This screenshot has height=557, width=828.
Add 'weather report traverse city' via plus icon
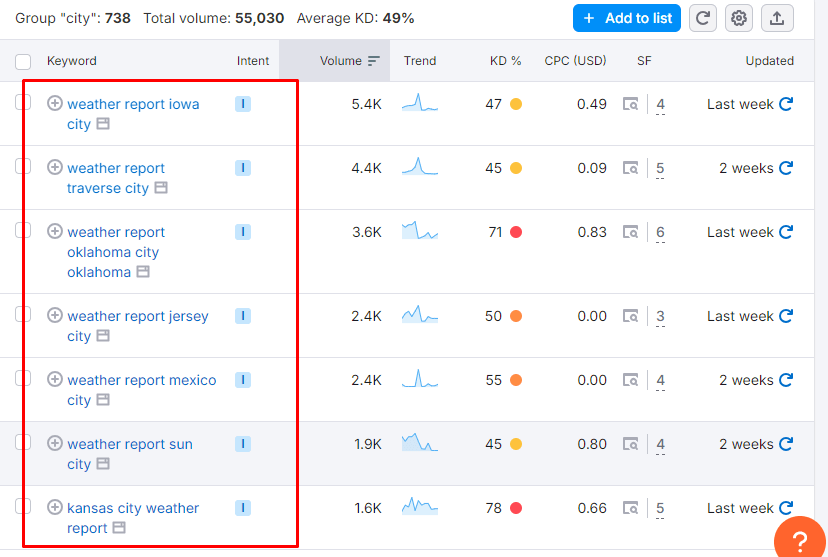tap(55, 167)
